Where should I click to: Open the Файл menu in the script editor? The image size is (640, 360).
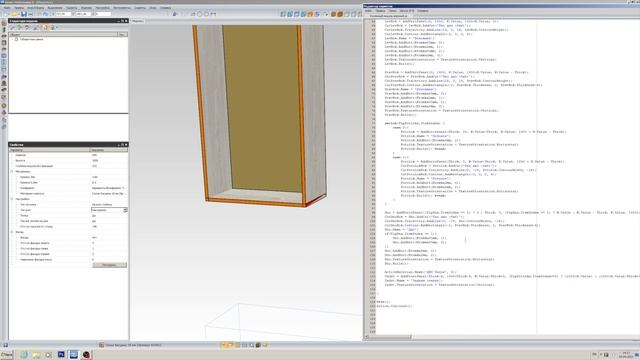[x=369, y=11]
